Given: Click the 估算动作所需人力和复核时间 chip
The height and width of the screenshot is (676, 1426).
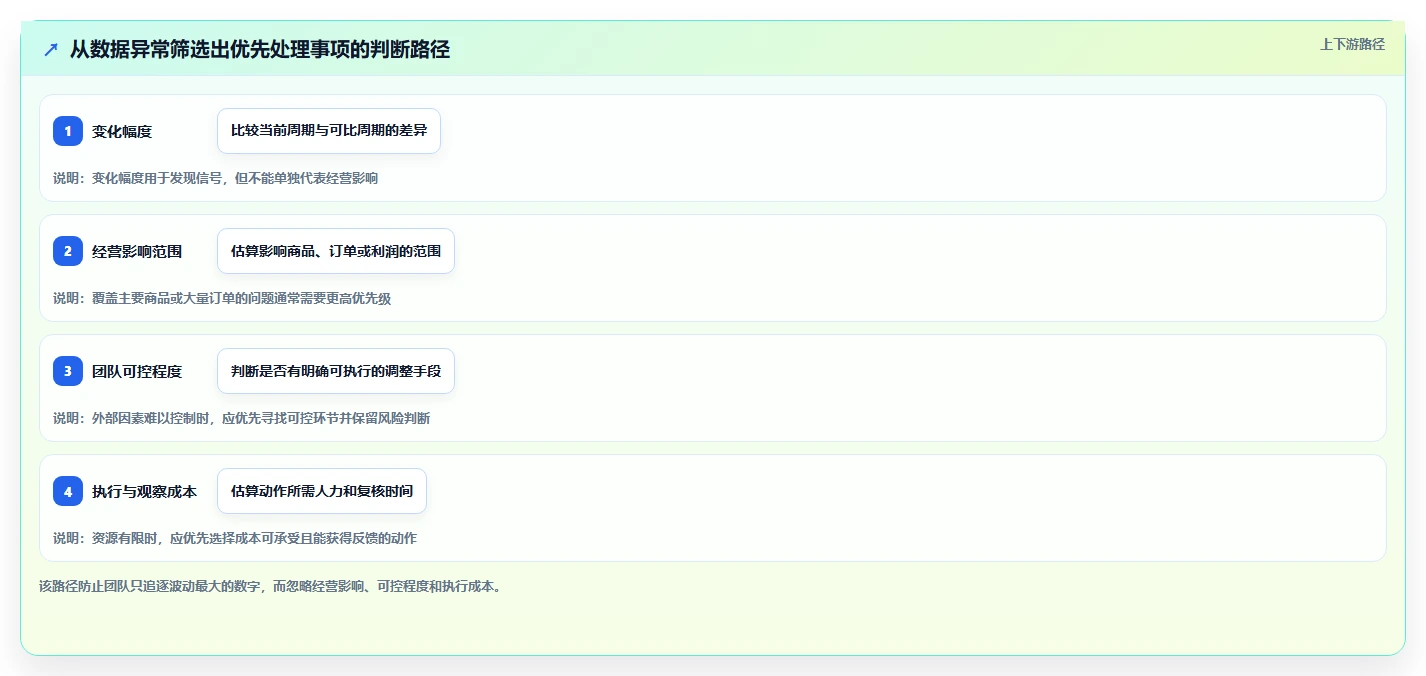Looking at the screenshot, I should (322, 491).
